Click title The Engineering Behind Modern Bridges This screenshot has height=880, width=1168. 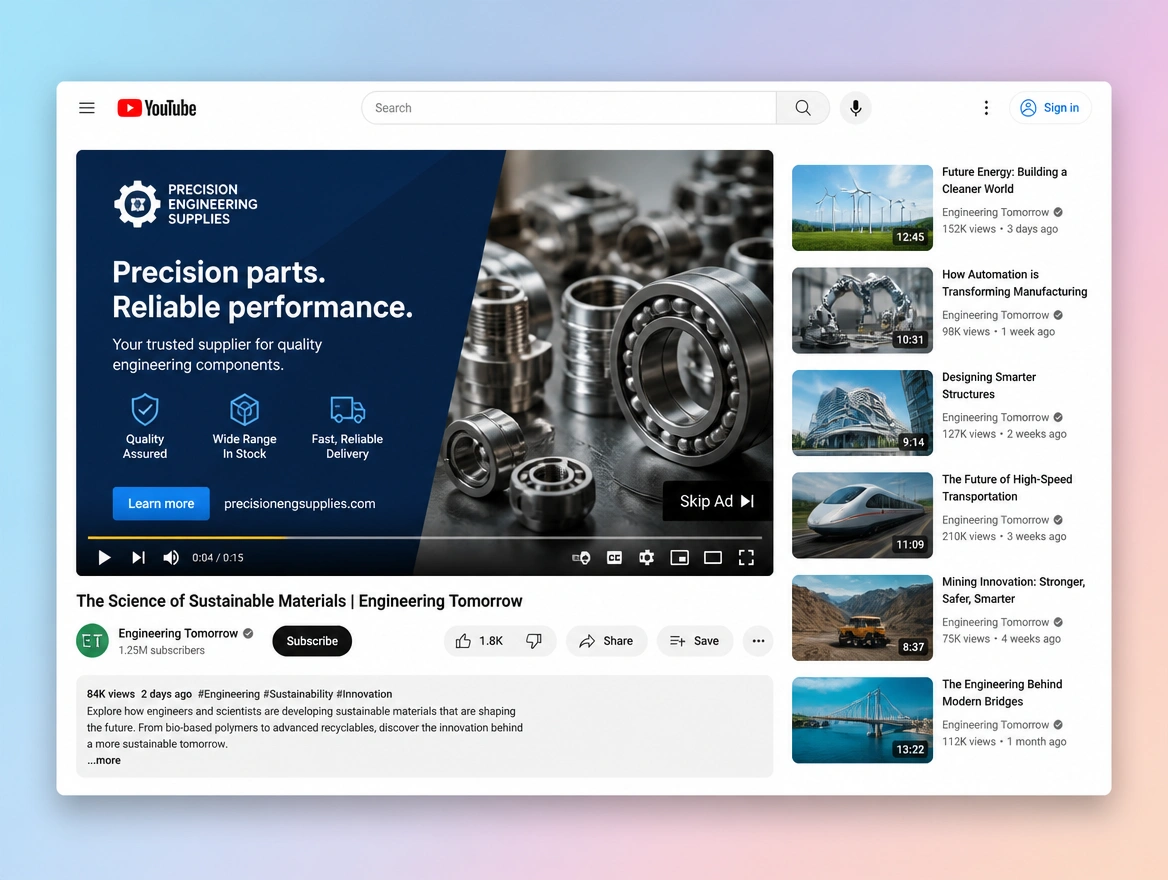(x=1002, y=693)
